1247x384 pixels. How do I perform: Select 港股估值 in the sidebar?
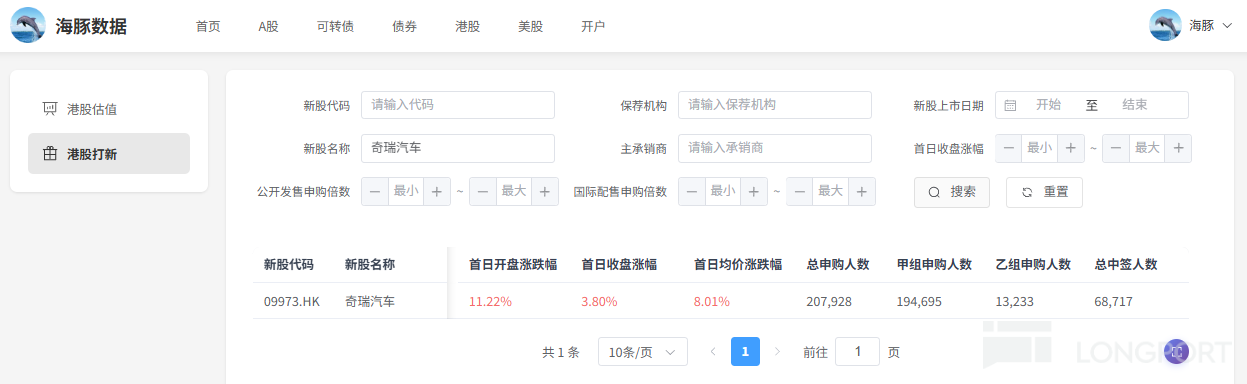pyautogui.click(x=109, y=108)
